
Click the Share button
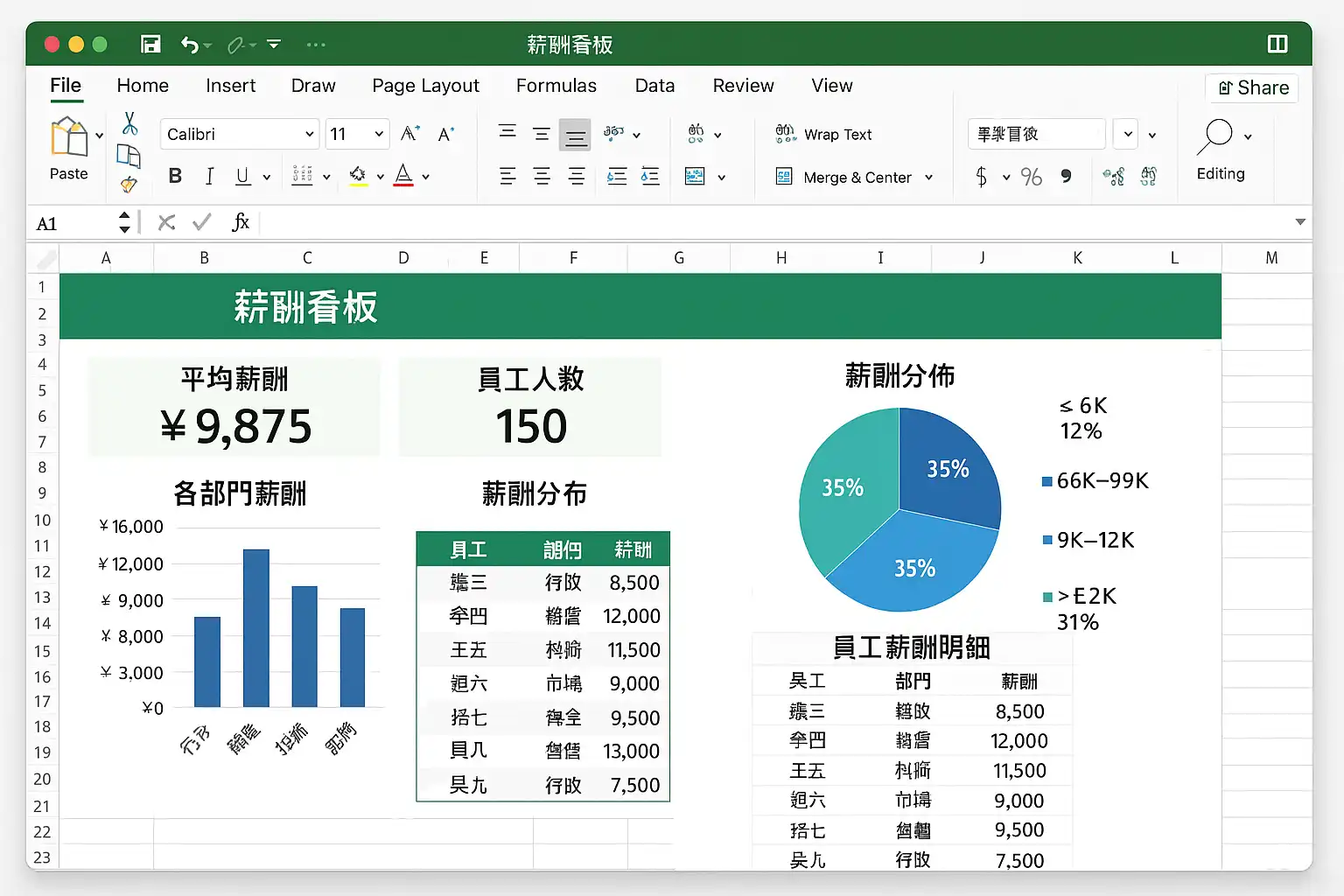[1253, 87]
